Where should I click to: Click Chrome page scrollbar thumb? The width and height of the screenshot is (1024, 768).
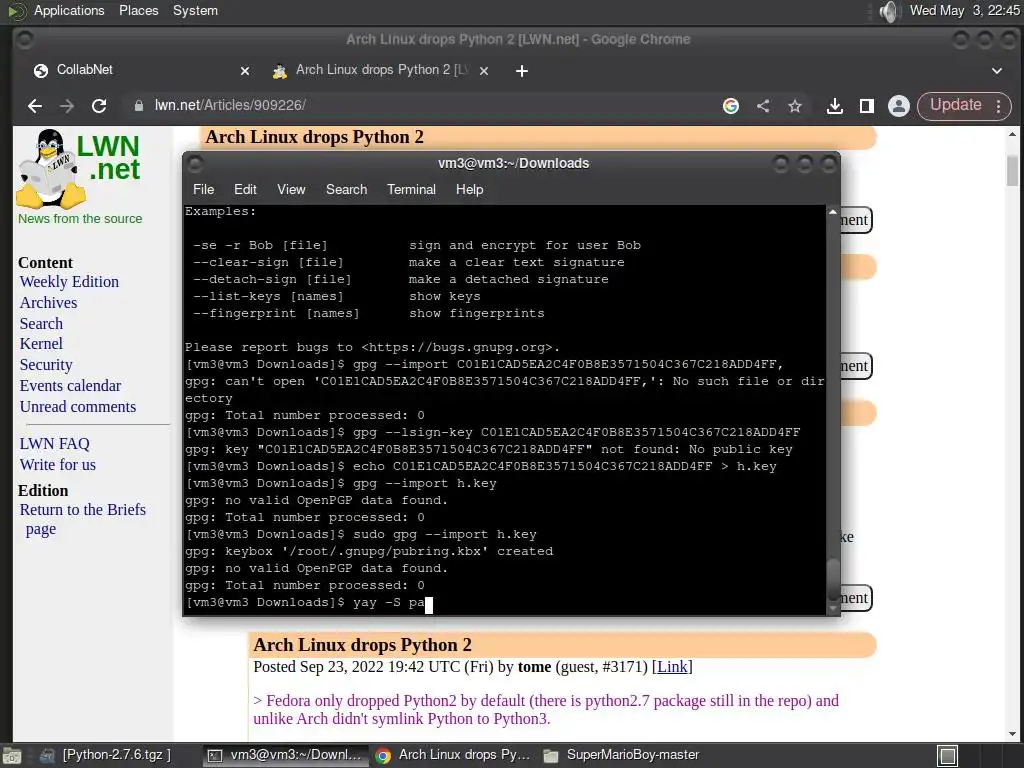pyautogui.click(x=1012, y=170)
